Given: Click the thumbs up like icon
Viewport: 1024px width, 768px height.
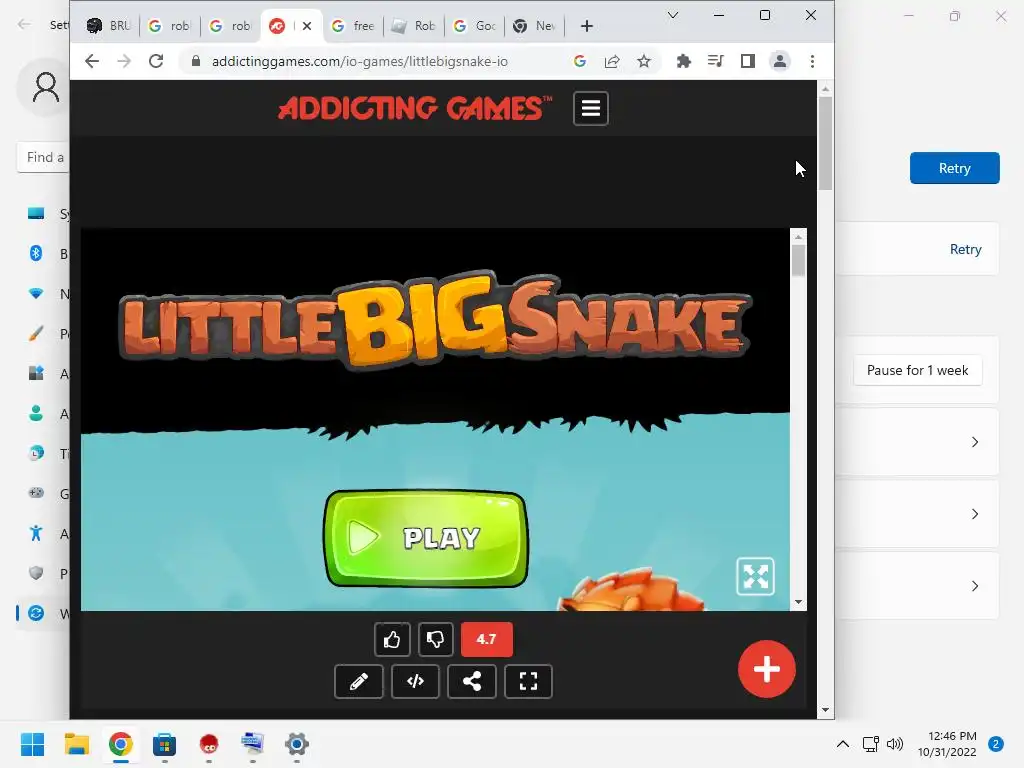Looking at the screenshot, I should (x=392, y=639).
